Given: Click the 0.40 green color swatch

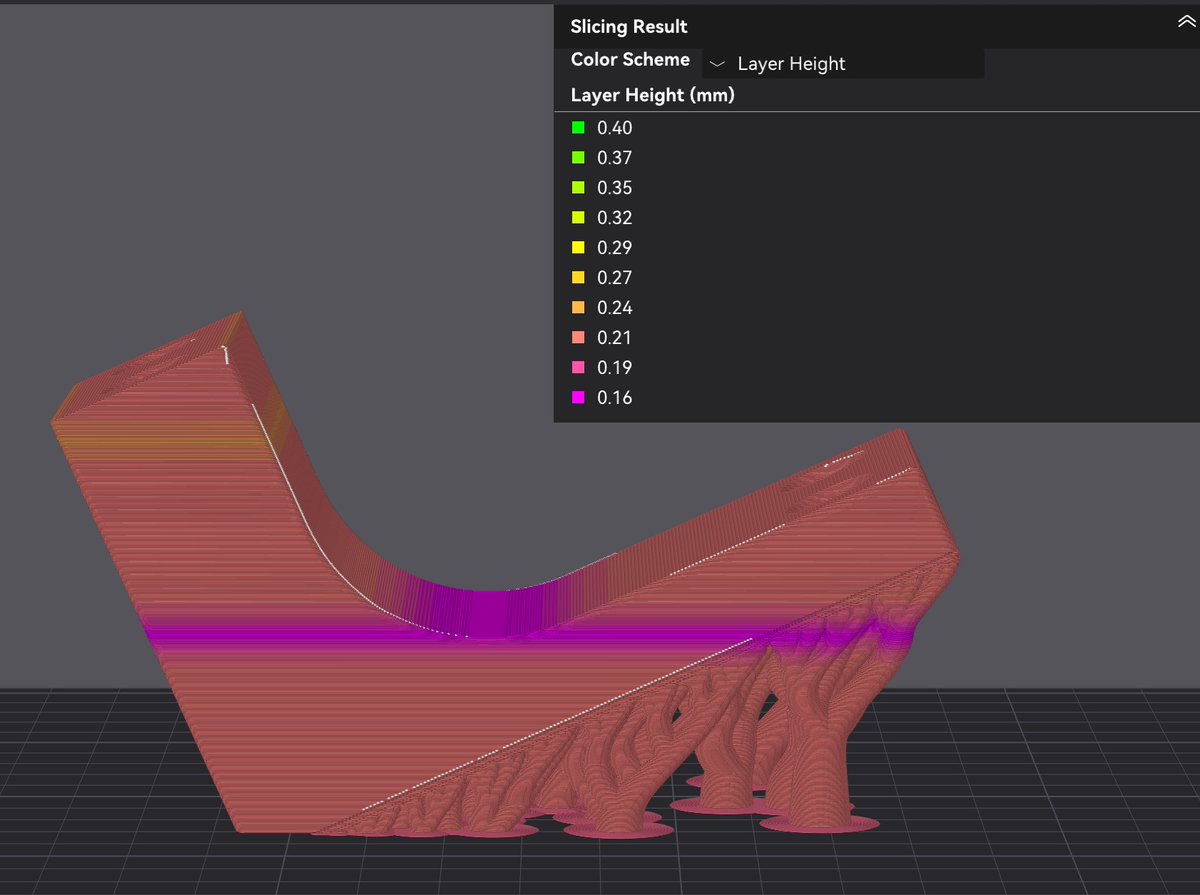Looking at the screenshot, I should (578, 127).
